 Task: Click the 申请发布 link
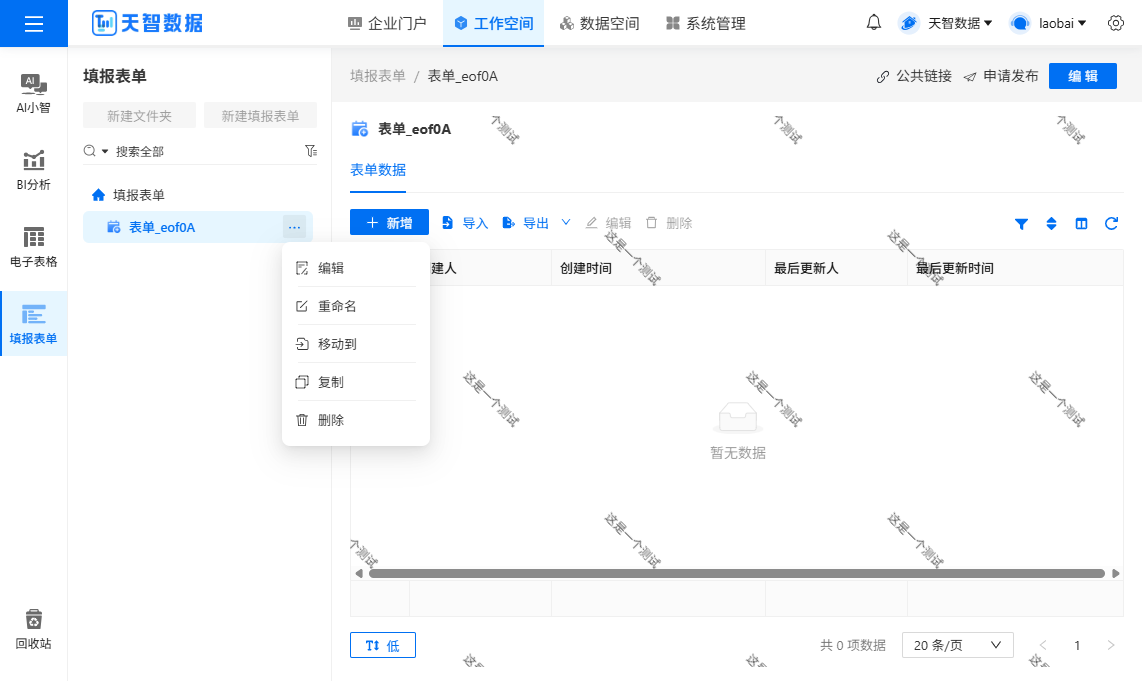point(1000,76)
